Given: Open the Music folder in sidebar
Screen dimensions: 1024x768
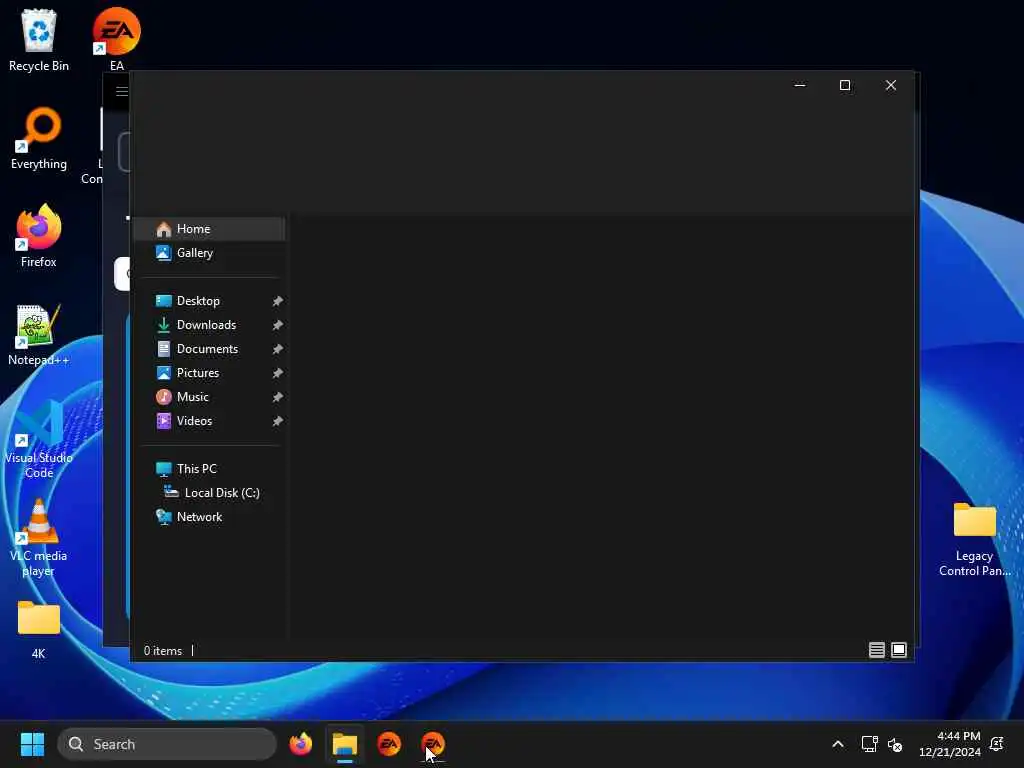Looking at the screenshot, I should tap(209, 397).
